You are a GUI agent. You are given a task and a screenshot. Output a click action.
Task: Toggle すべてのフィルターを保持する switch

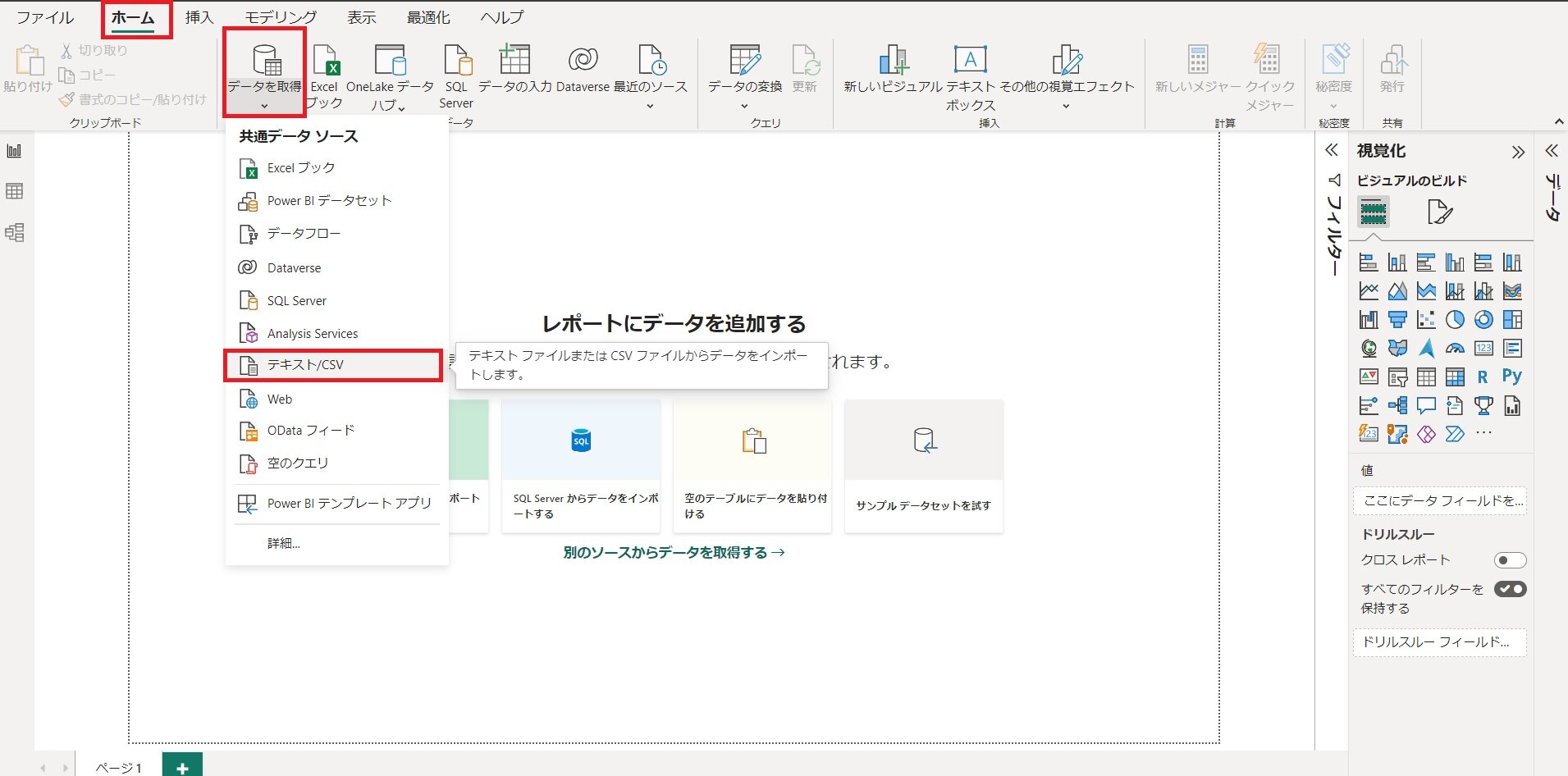(x=1510, y=589)
